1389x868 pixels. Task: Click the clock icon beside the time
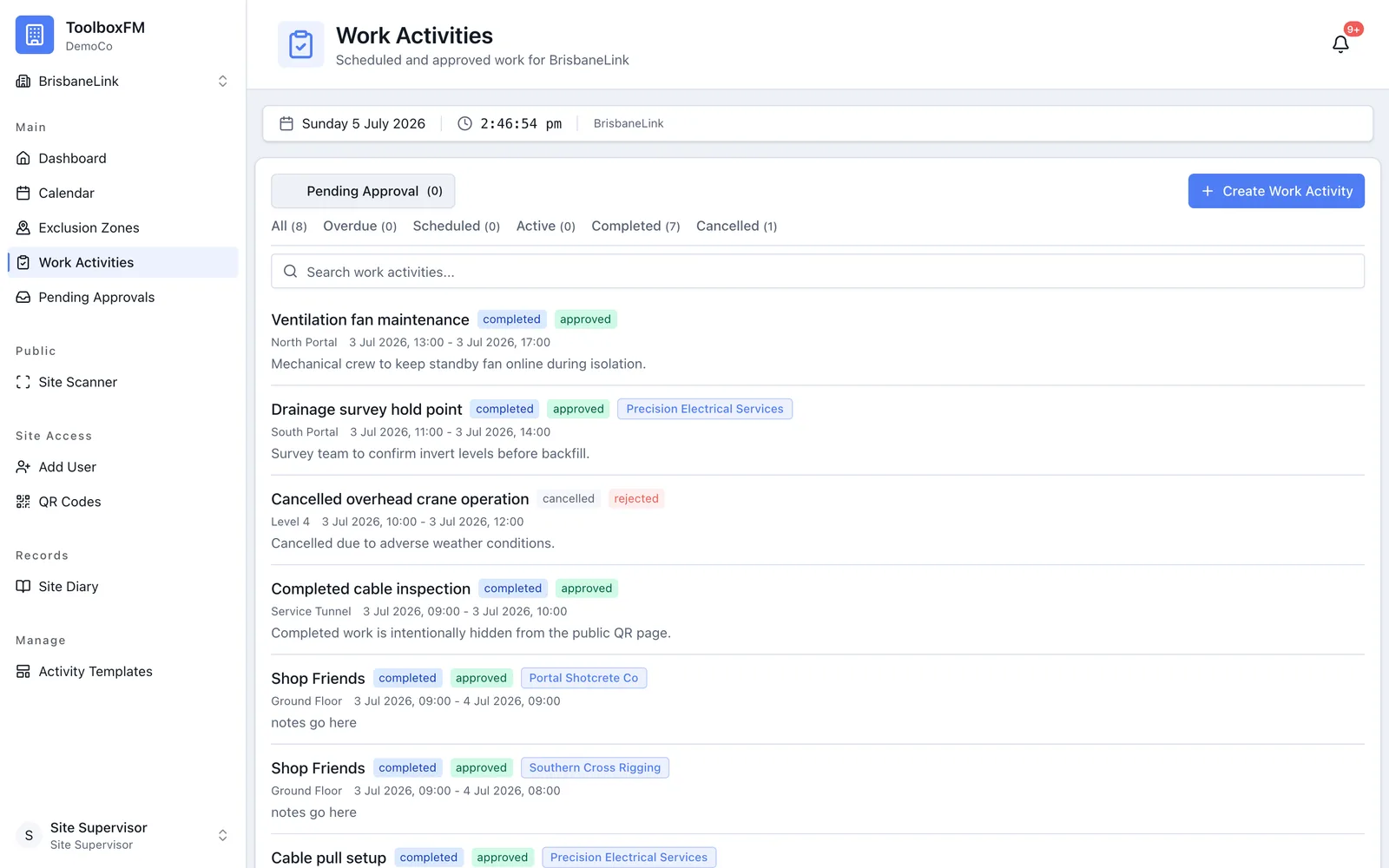[x=465, y=123]
